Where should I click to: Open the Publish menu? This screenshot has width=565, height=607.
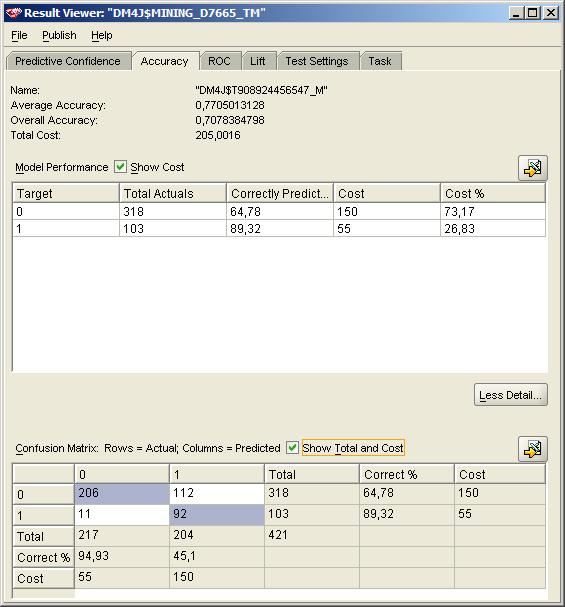pos(59,35)
